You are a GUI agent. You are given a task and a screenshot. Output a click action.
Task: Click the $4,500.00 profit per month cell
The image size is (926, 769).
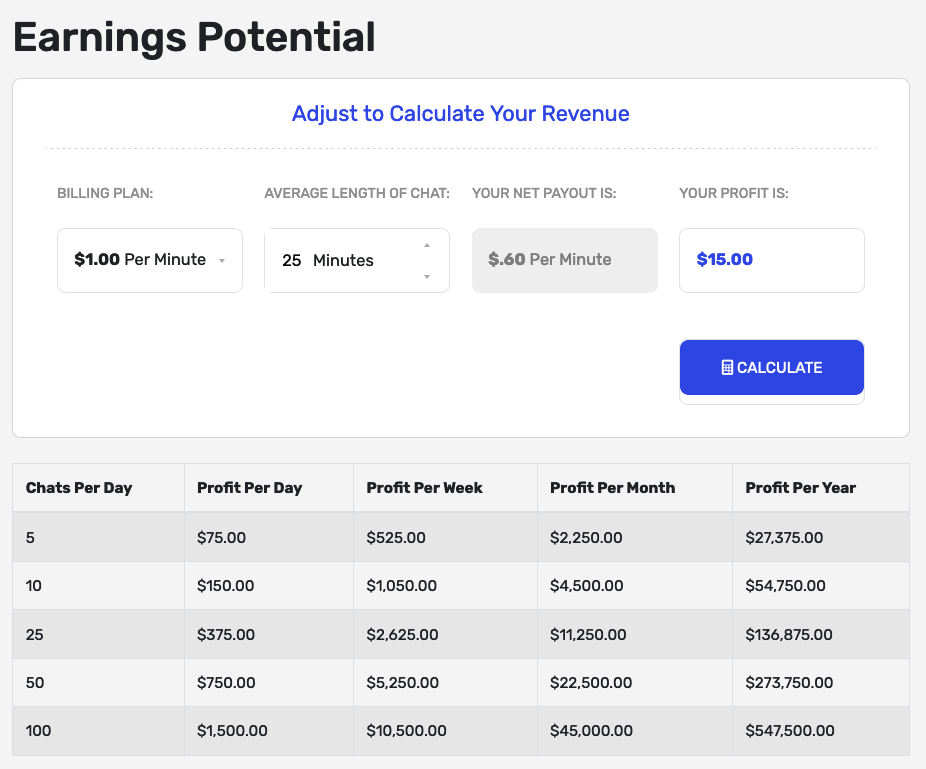pos(635,585)
